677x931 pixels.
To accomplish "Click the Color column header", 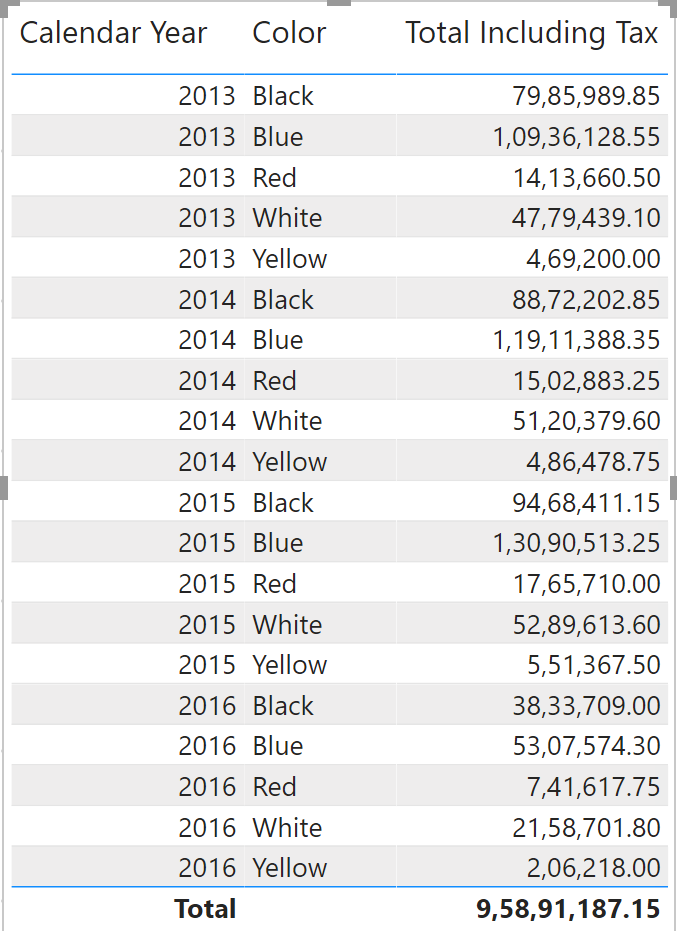I will (x=289, y=33).
